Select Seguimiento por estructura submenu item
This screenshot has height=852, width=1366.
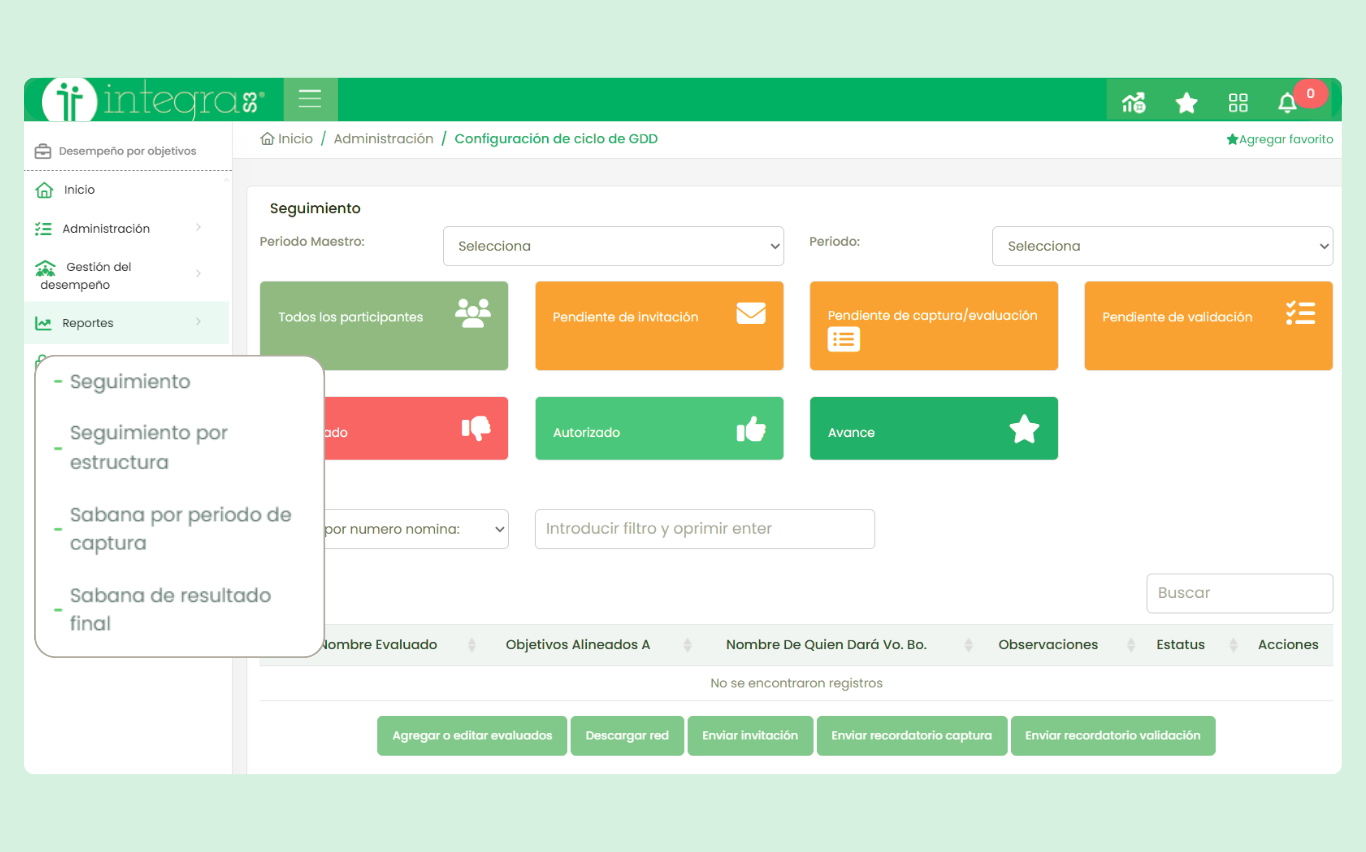pos(149,448)
